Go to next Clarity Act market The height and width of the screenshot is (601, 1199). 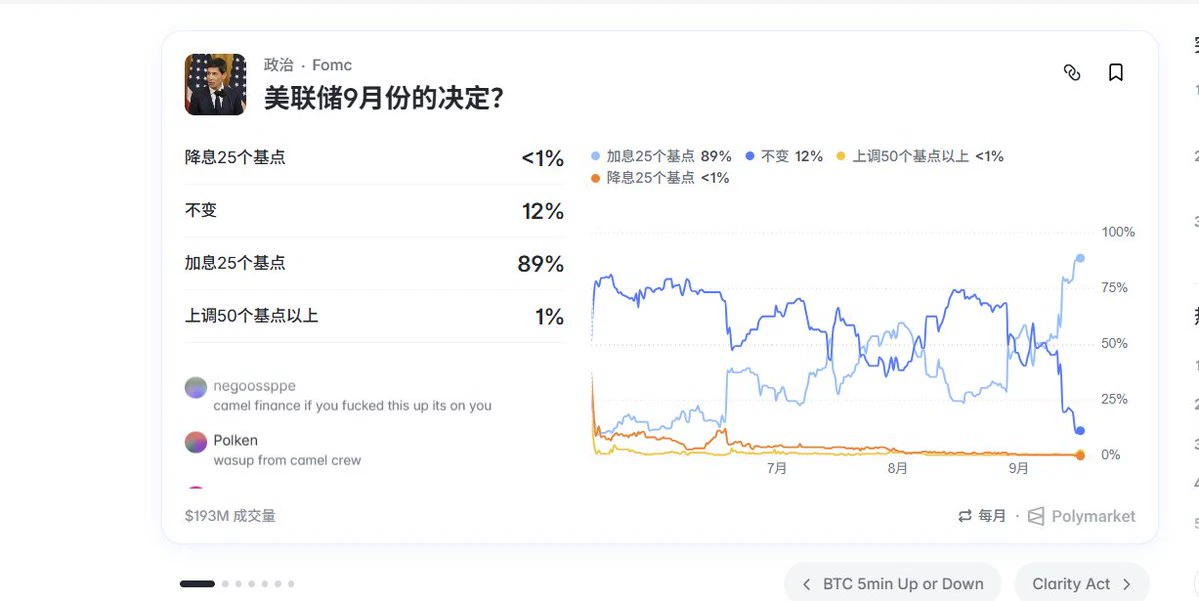click(1081, 584)
